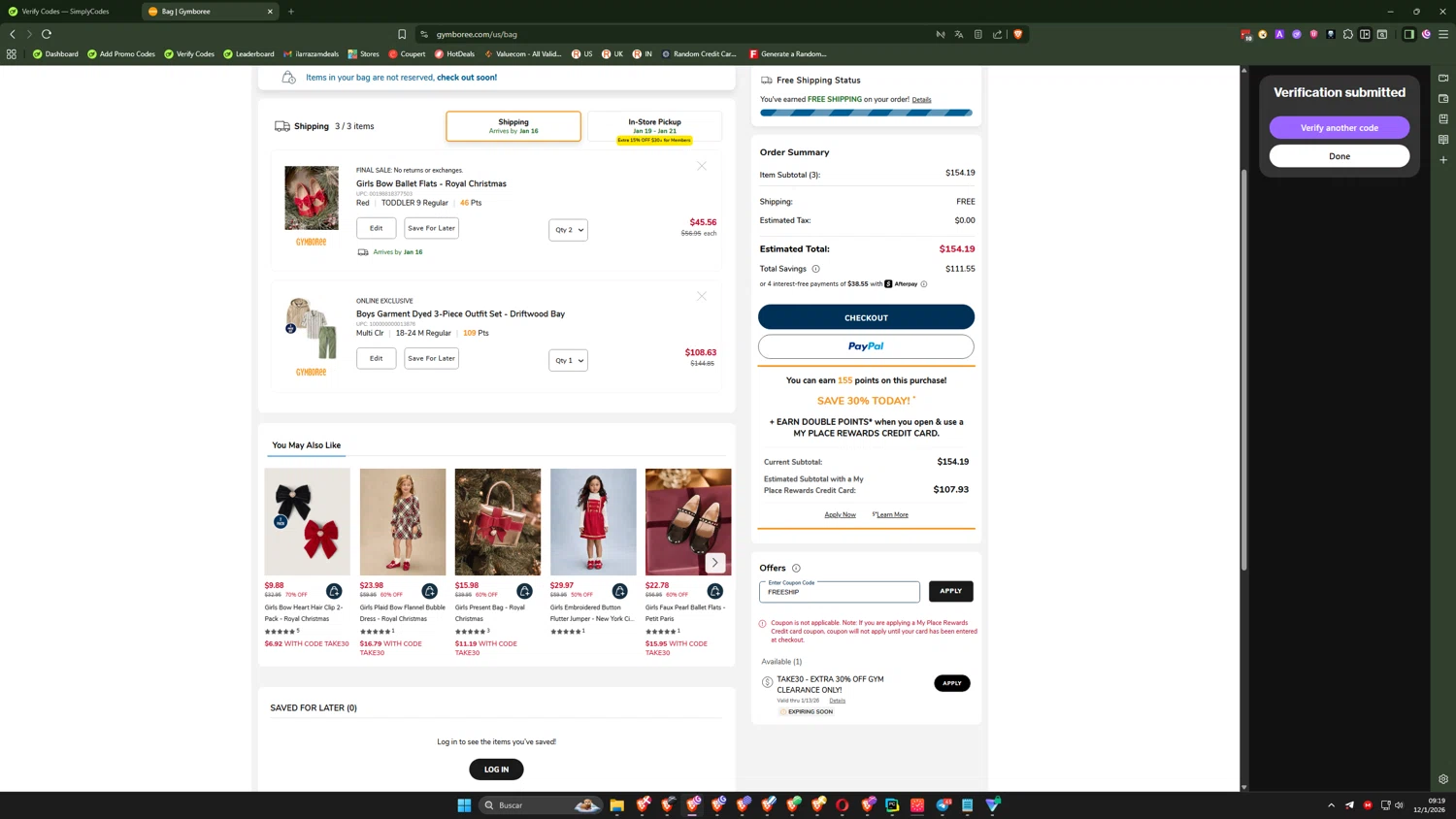This screenshot has height=819, width=1456.
Task: Quick add Girls Faux Pearl Ballet Flats to bag
Action: (715, 591)
